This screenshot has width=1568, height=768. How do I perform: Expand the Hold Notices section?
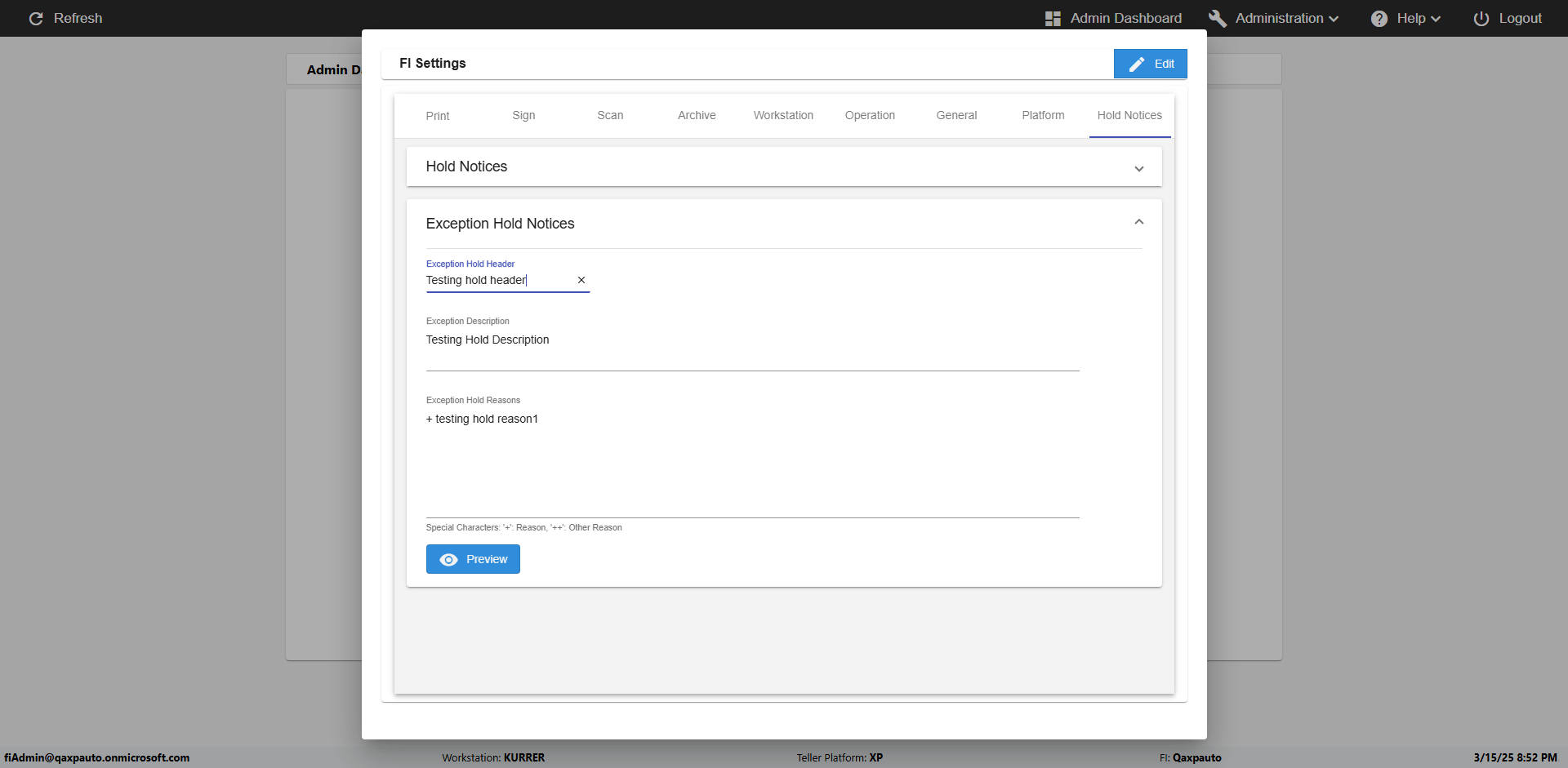point(1138,168)
